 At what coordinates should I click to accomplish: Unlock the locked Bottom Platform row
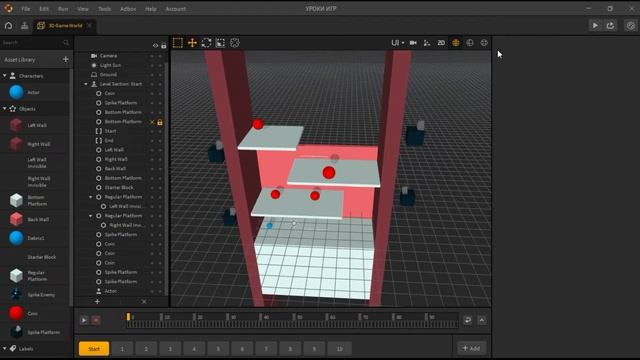coord(160,122)
